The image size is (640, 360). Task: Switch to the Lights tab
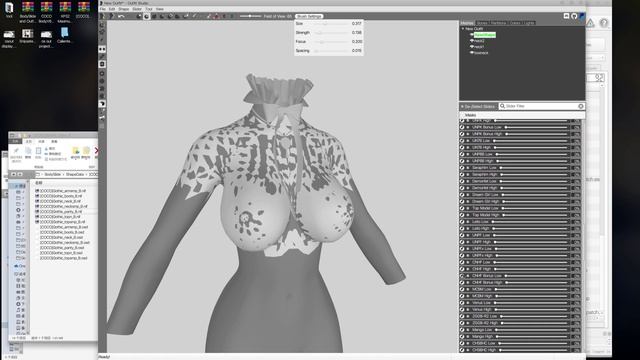tap(529, 23)
